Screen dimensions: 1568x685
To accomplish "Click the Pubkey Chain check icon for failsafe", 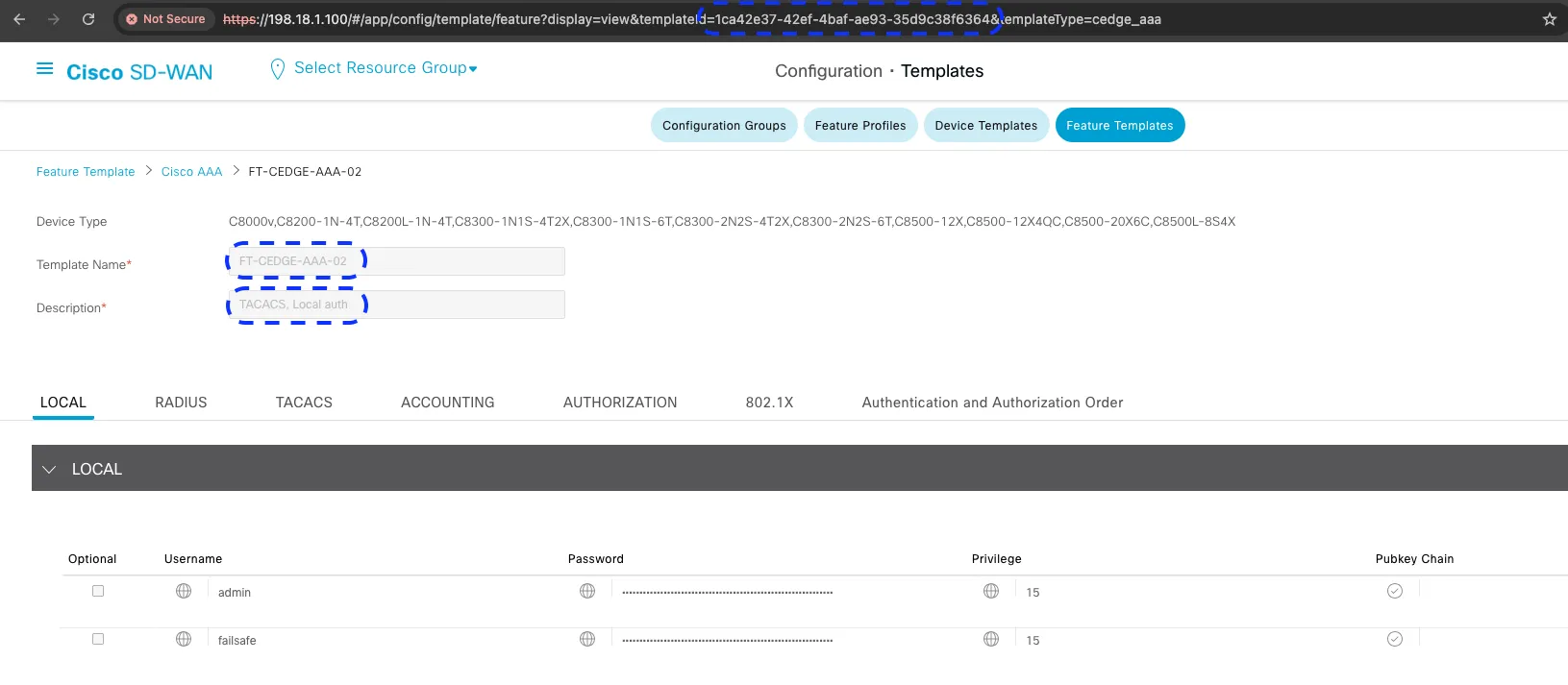I will 1395,639.
